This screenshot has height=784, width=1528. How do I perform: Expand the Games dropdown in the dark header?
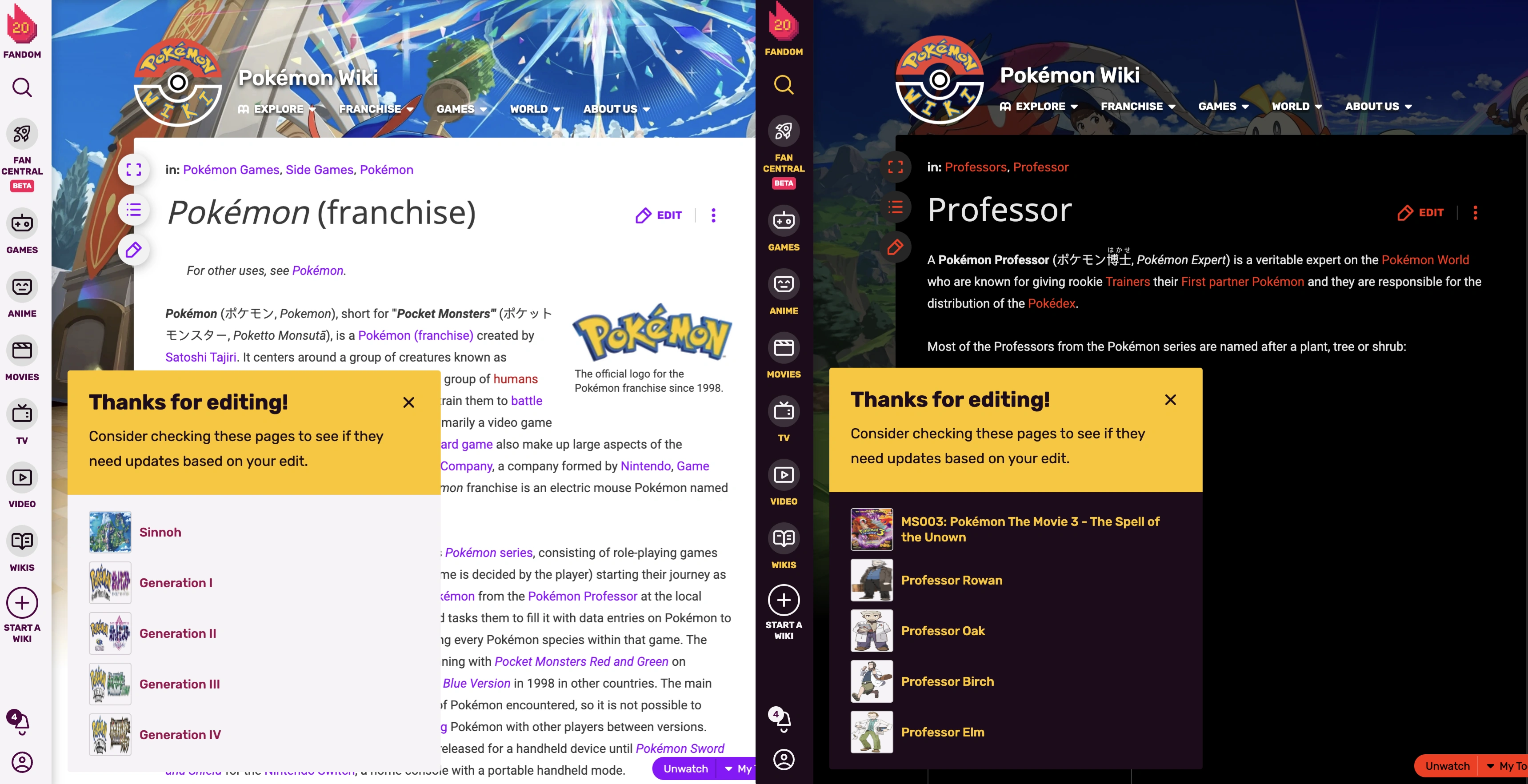[1223, 107]
